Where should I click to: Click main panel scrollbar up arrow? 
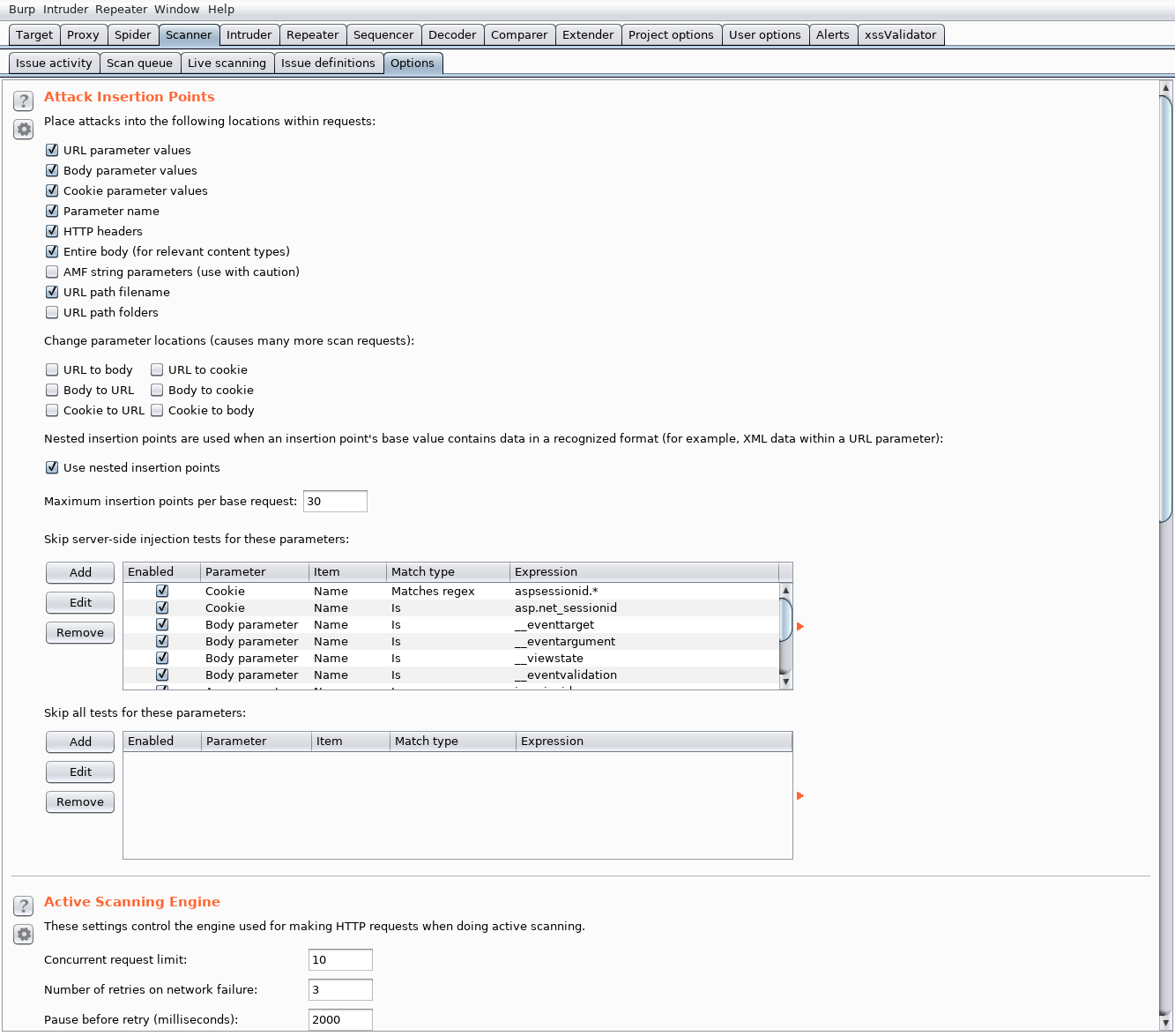[1166, 88]
